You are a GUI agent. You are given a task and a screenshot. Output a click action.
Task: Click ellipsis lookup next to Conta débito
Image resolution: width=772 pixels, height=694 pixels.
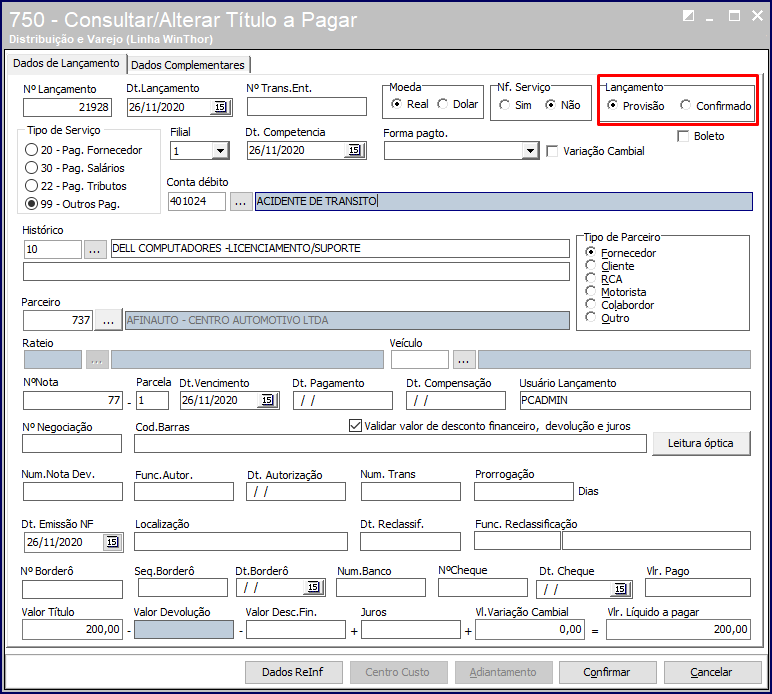pos(241,202)
